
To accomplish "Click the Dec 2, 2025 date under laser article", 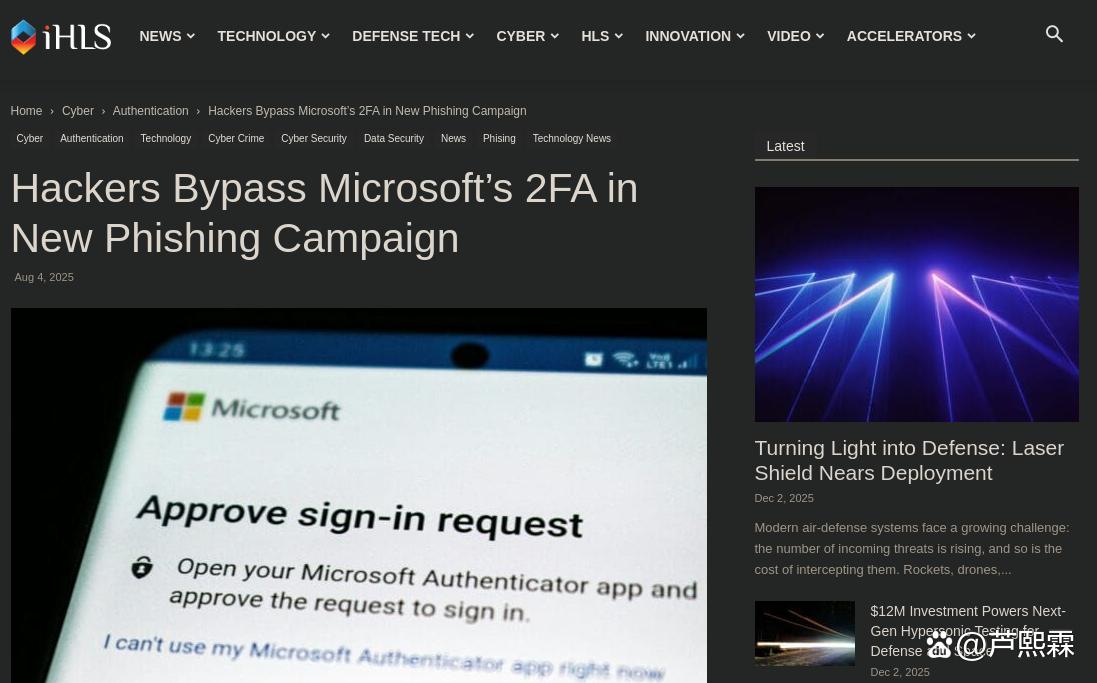I will 784,498.
